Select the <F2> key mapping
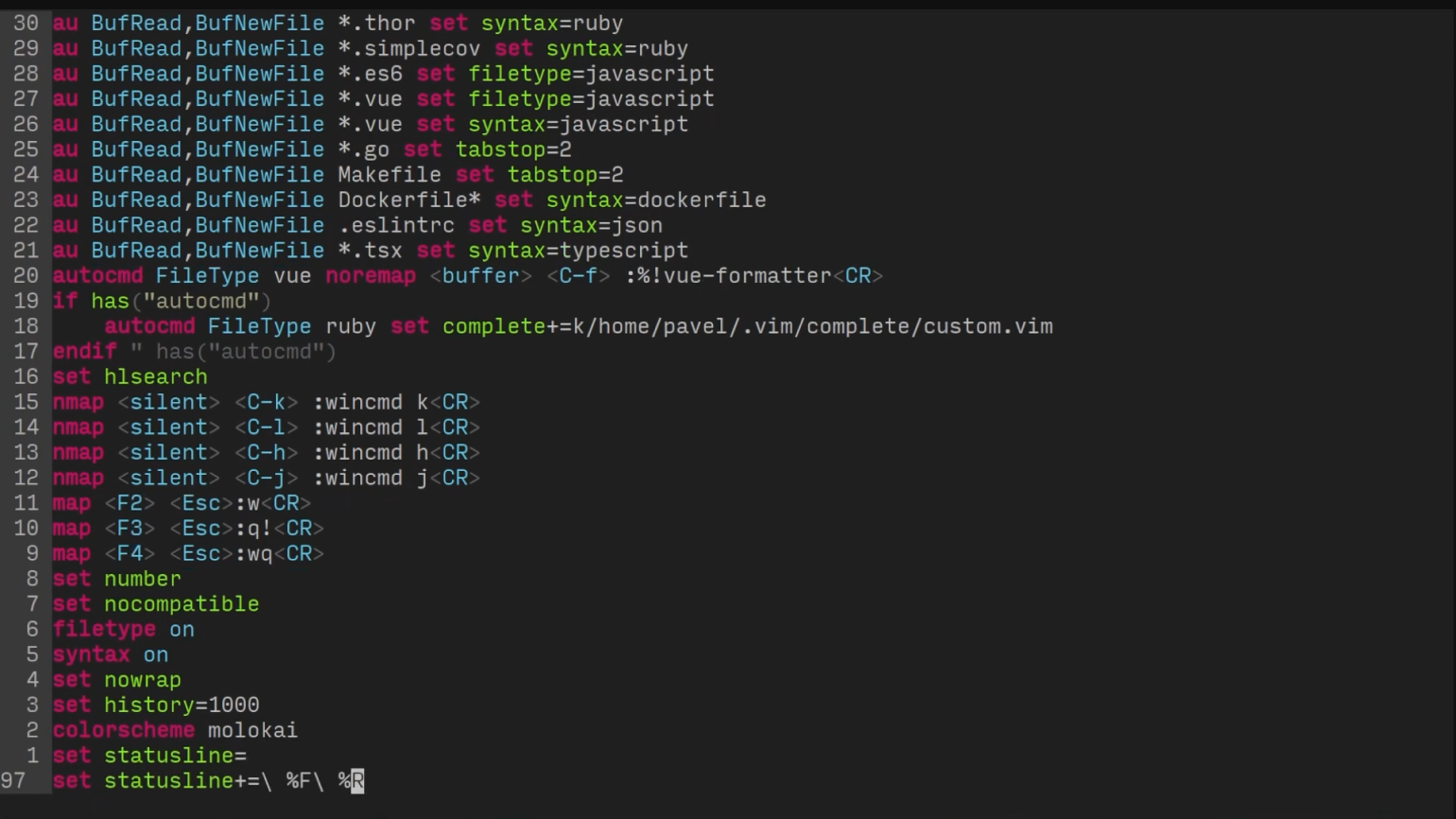Viewport: 1456px width, 819px height. pyautogui.click(x=130, y=503)
